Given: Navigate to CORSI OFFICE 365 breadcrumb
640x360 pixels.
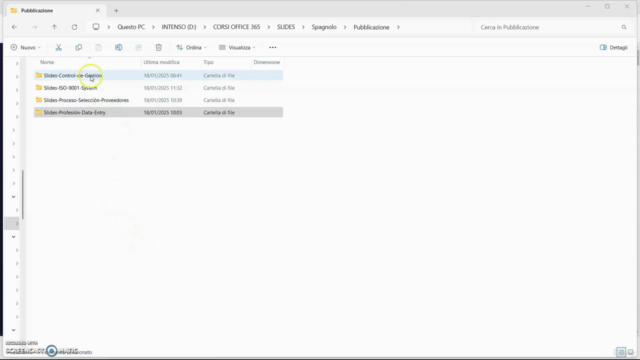Looking at the screenshot, I should click(x=236, y=27).
